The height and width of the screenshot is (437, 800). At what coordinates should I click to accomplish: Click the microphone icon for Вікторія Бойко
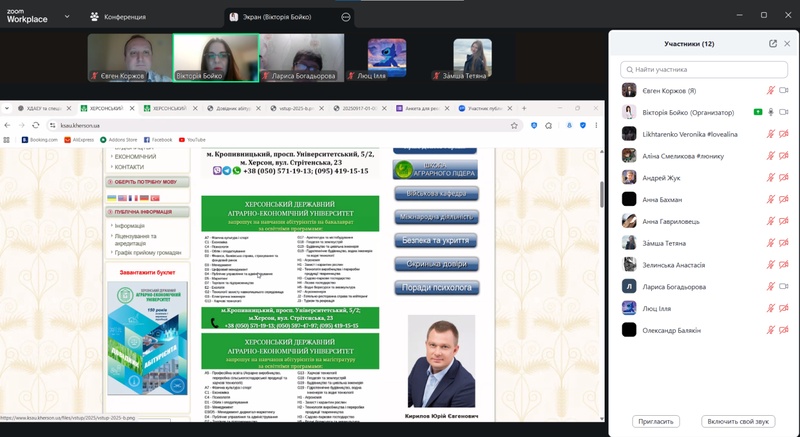[x=771, y=112]
